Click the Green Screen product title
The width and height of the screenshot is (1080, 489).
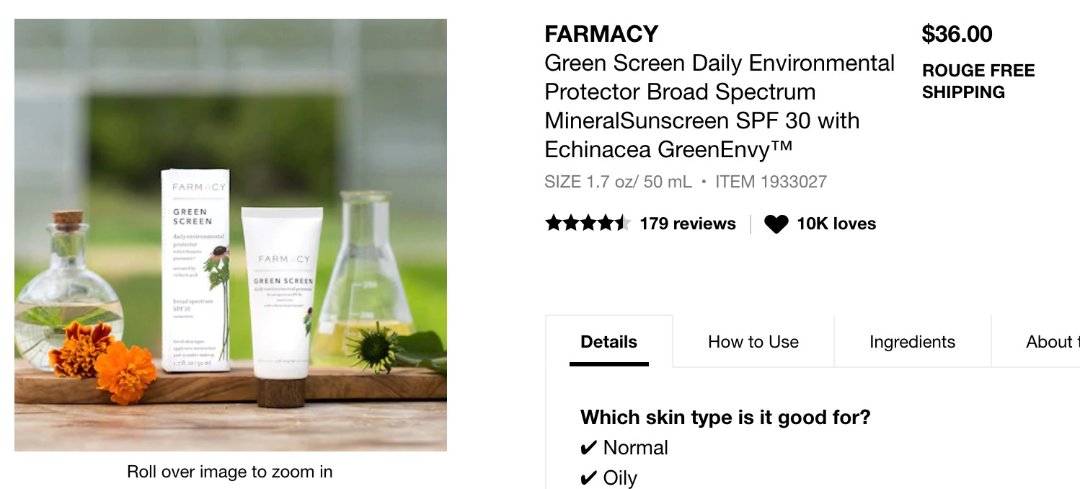tap(719, 106)
